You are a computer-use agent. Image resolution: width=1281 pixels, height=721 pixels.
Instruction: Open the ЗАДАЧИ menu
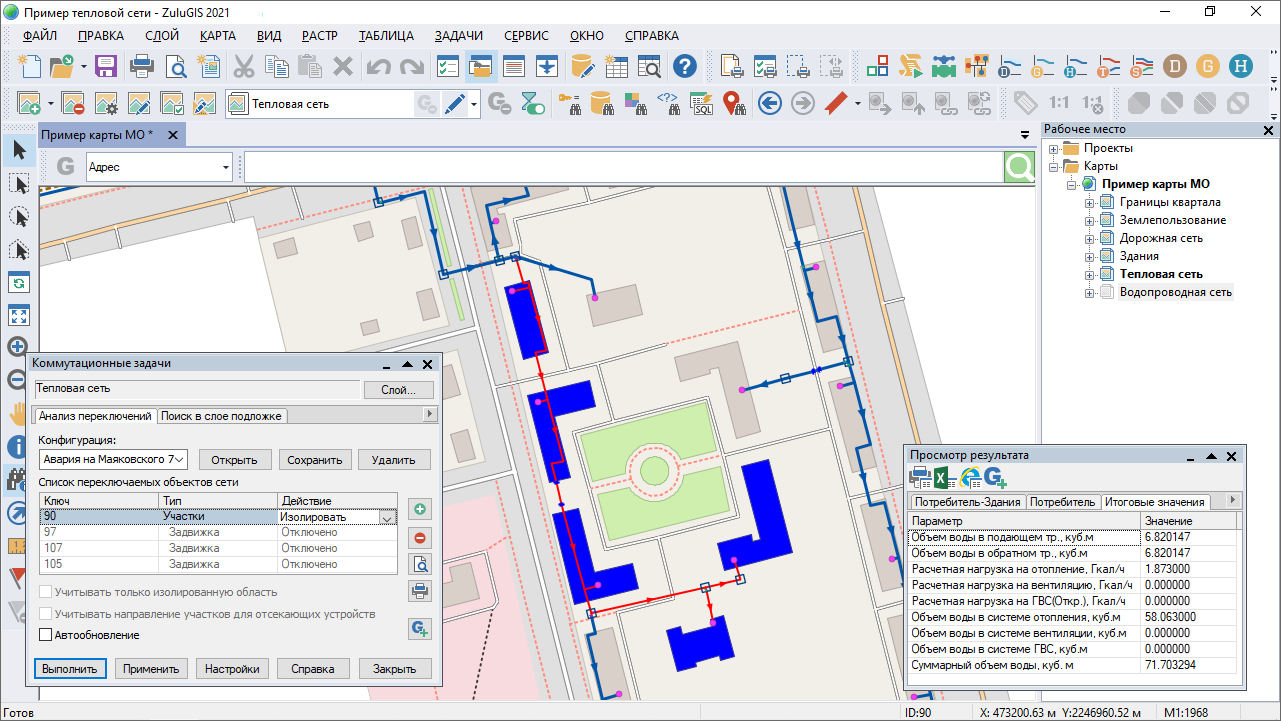click(458, 35)
